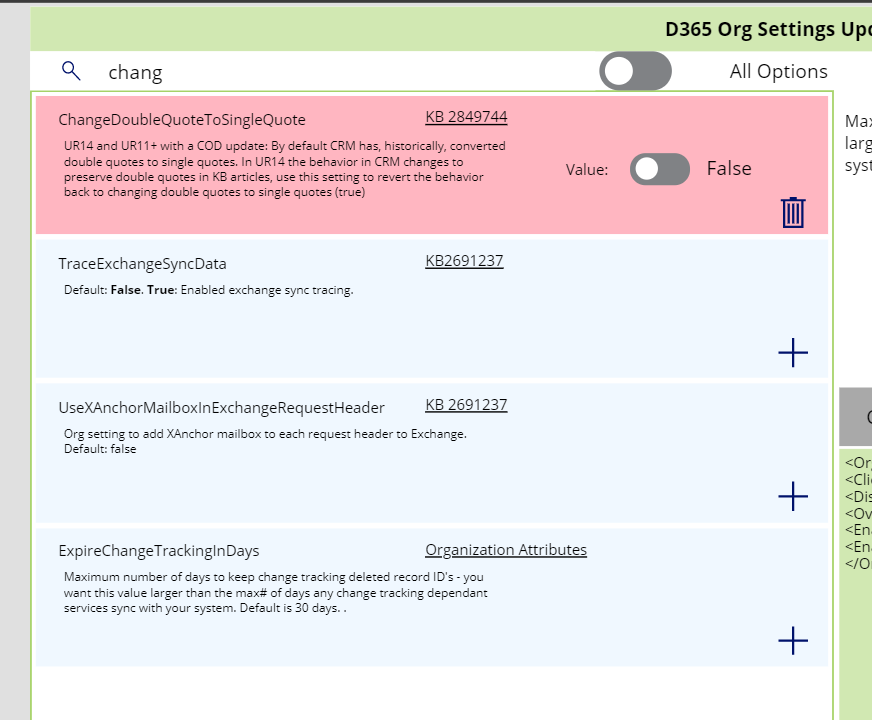
Task: Toggle the All Options switch
Action: point(635,71)
